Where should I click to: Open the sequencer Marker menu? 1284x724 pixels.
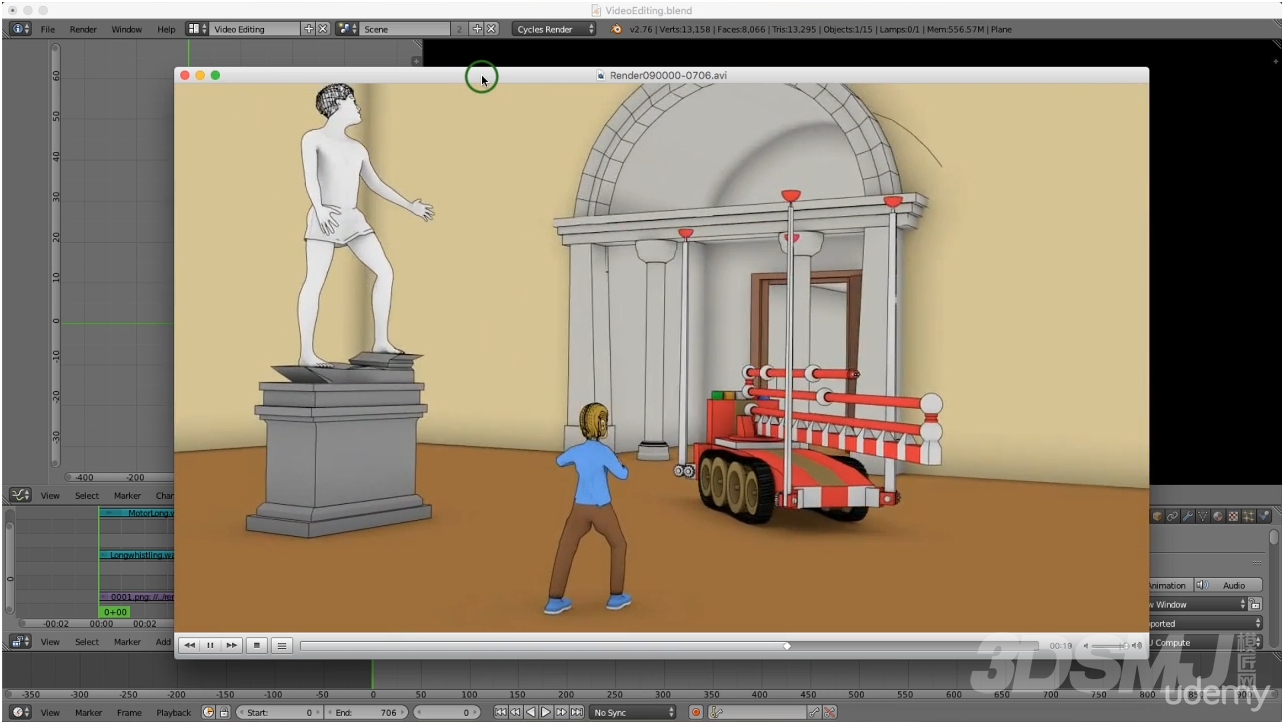click(127, 642)
